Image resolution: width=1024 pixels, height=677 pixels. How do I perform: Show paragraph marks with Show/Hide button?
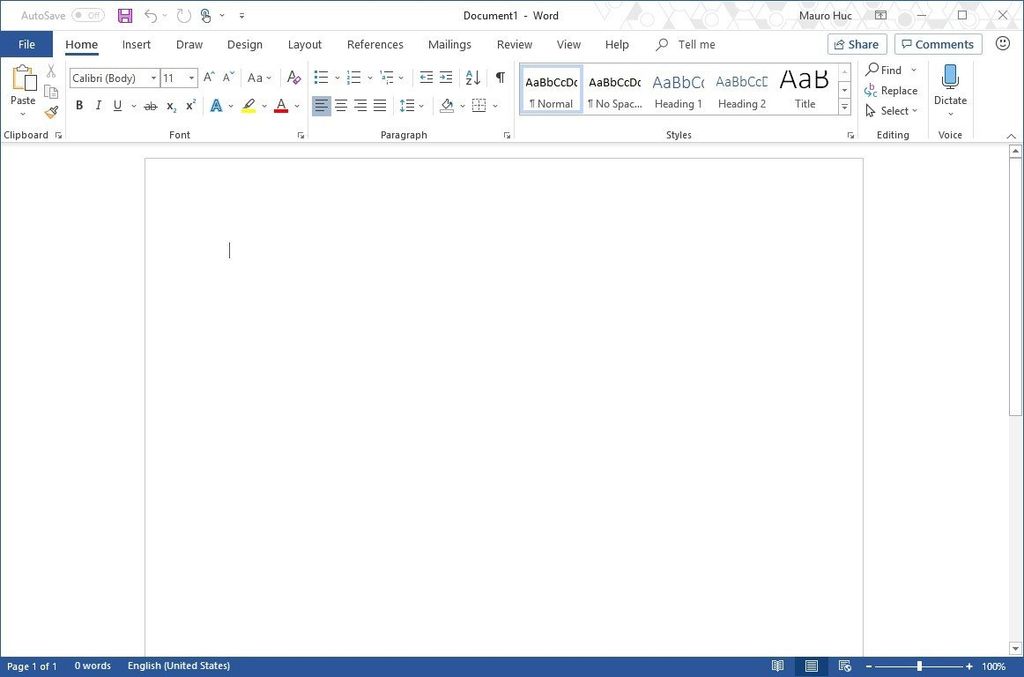(x=500, y=77)
